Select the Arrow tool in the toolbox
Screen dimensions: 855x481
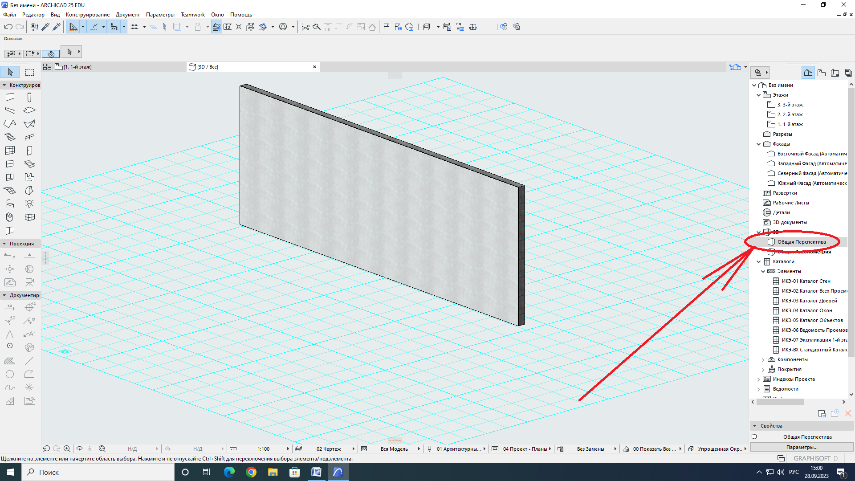pos(10,72)
